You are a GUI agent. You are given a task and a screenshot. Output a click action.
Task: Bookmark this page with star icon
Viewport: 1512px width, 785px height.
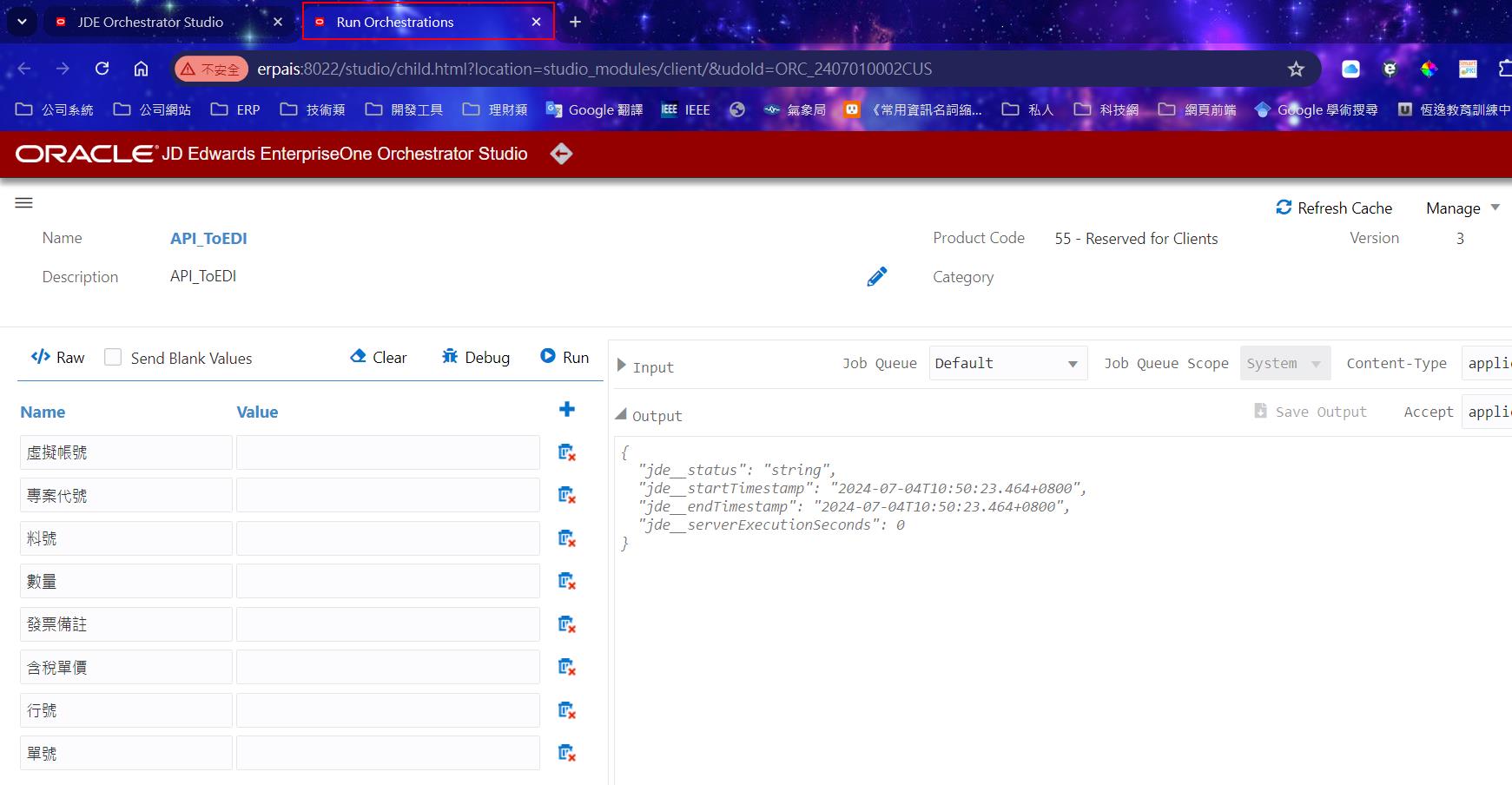[x=1296, y=69]
